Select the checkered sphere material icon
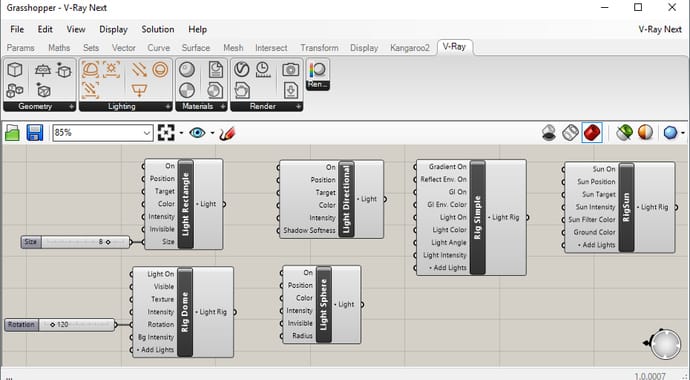690x380 pixels. coord(187,91)
